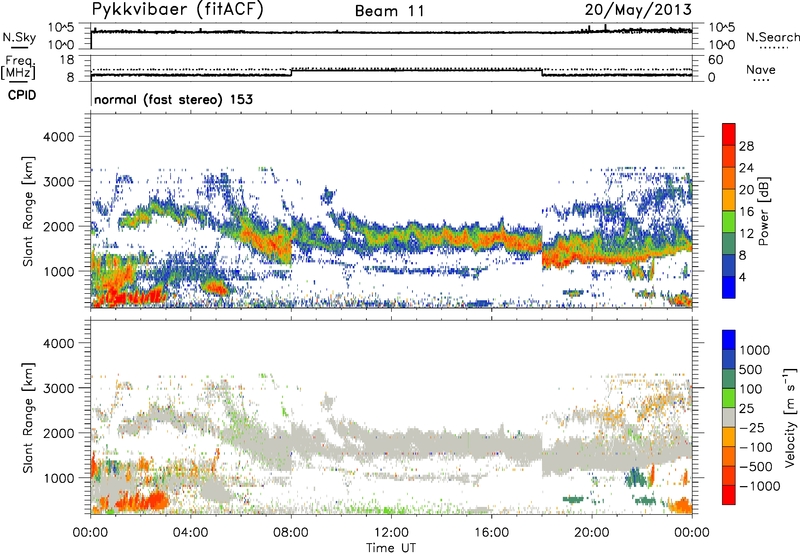
Task: Click '2000' on the velocity panel range axis
Action: point(58,433)
